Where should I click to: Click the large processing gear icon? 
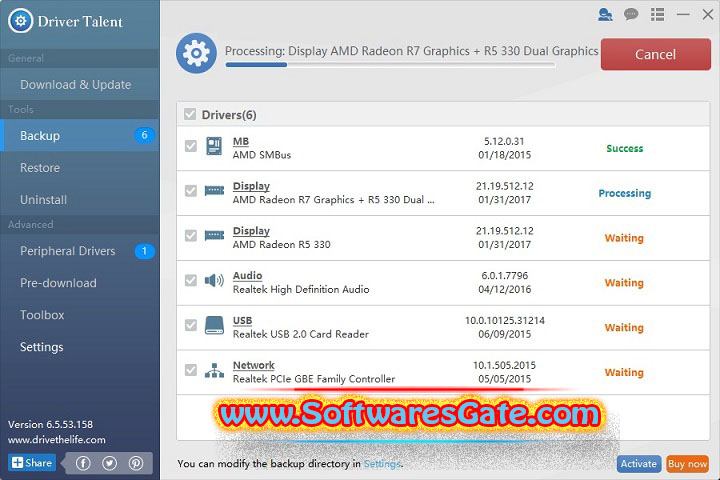pyautogui.click(x=196, y=53)
